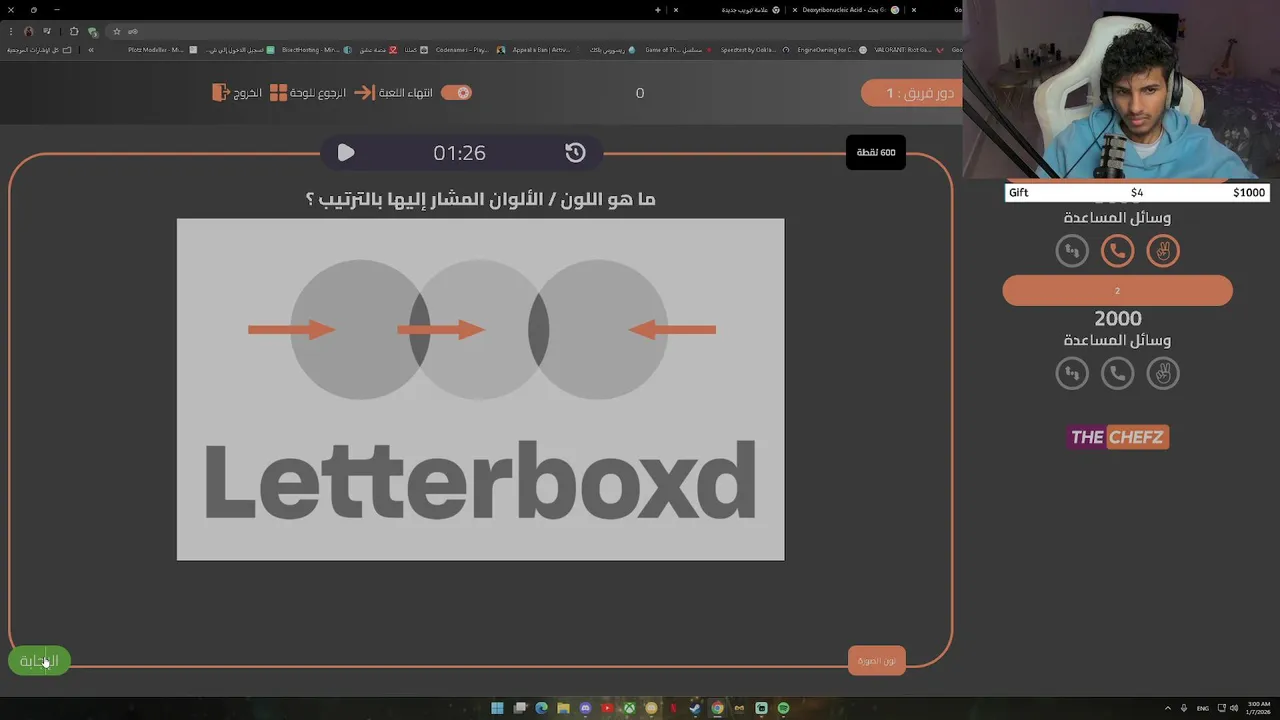Go back to board via الرجوع للوحة

(308, 92)
